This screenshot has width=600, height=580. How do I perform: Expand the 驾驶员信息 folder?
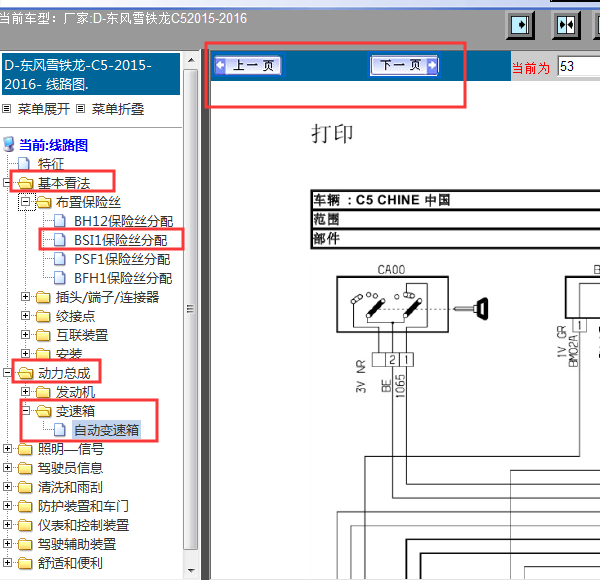(x=7, y=467)
